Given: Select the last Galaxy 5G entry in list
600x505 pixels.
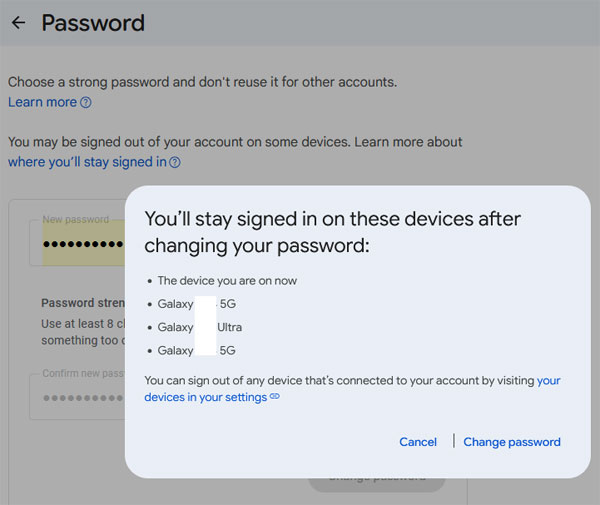Looking at the screenshot, I should [196, 350].
